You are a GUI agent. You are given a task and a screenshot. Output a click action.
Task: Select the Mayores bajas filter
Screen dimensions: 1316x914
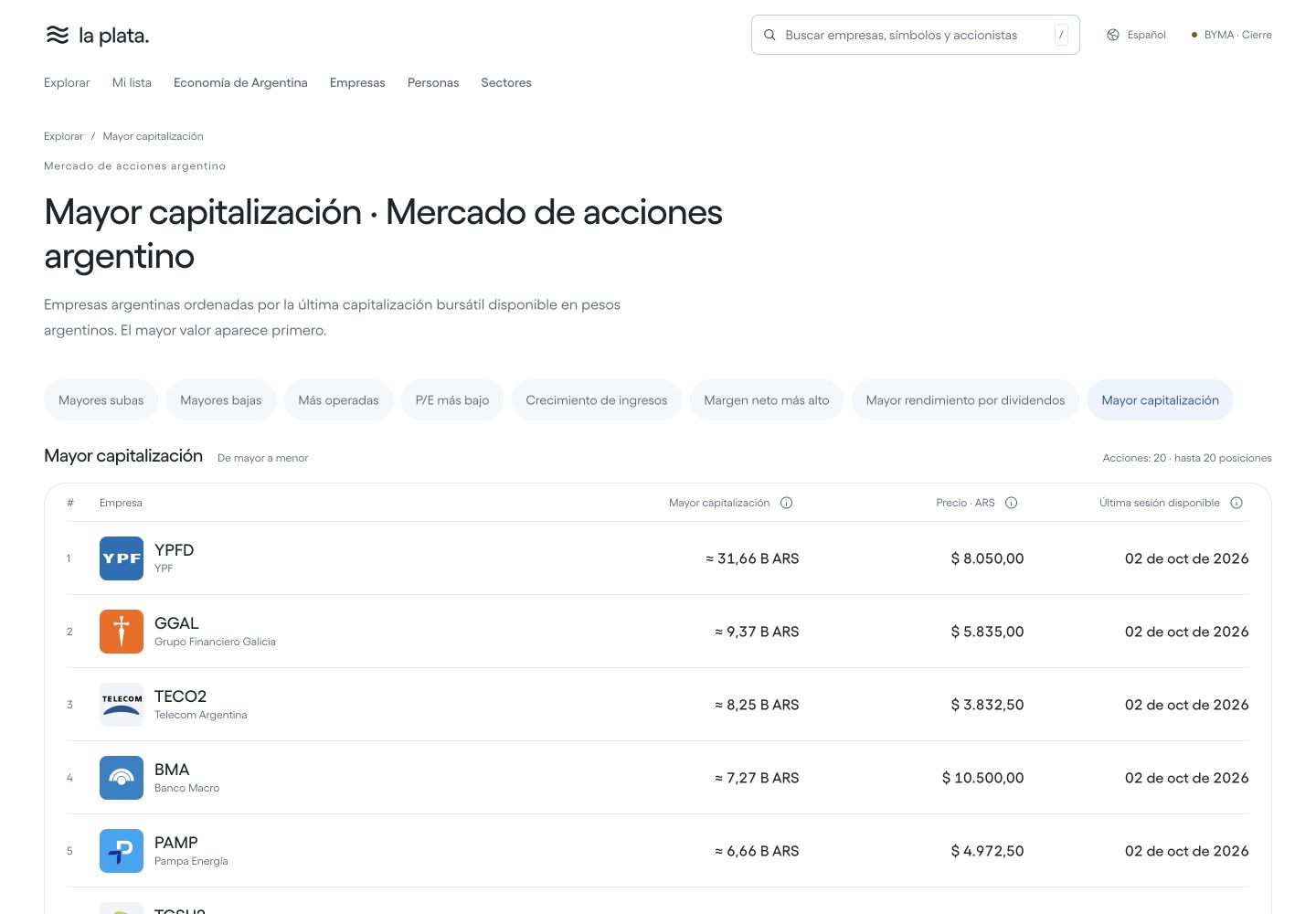click(221, 400)
